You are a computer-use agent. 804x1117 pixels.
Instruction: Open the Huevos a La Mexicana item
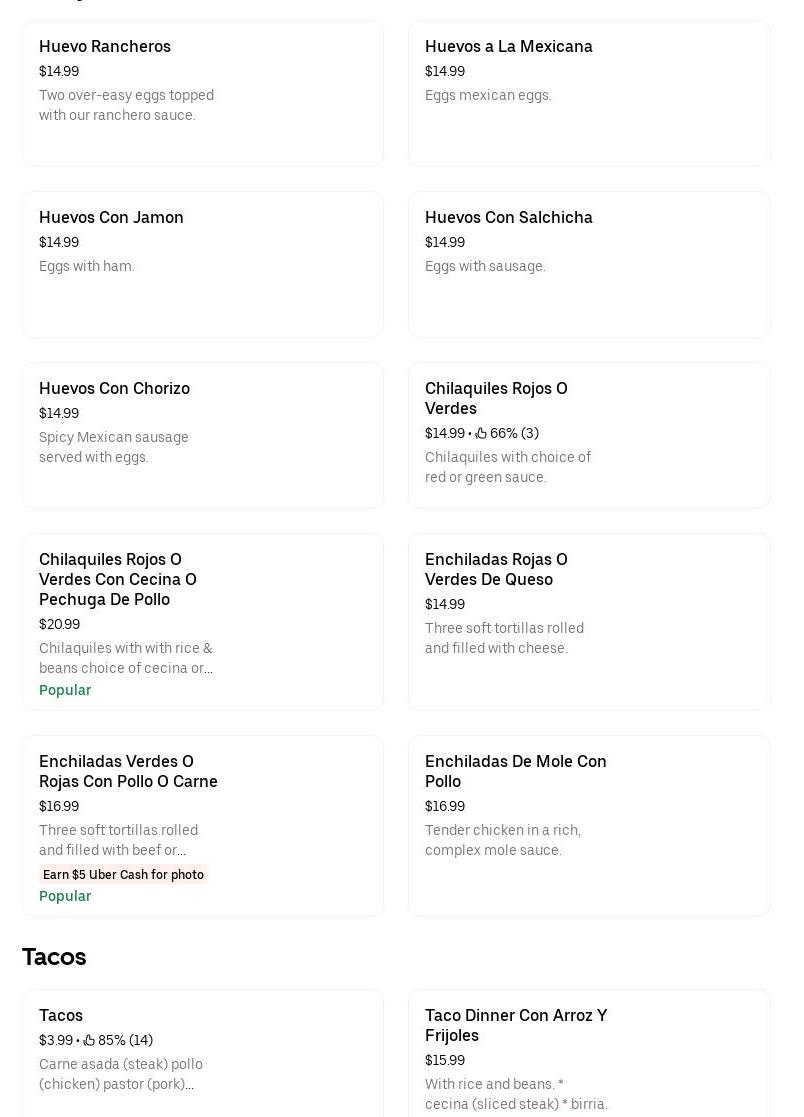[589, 93]
